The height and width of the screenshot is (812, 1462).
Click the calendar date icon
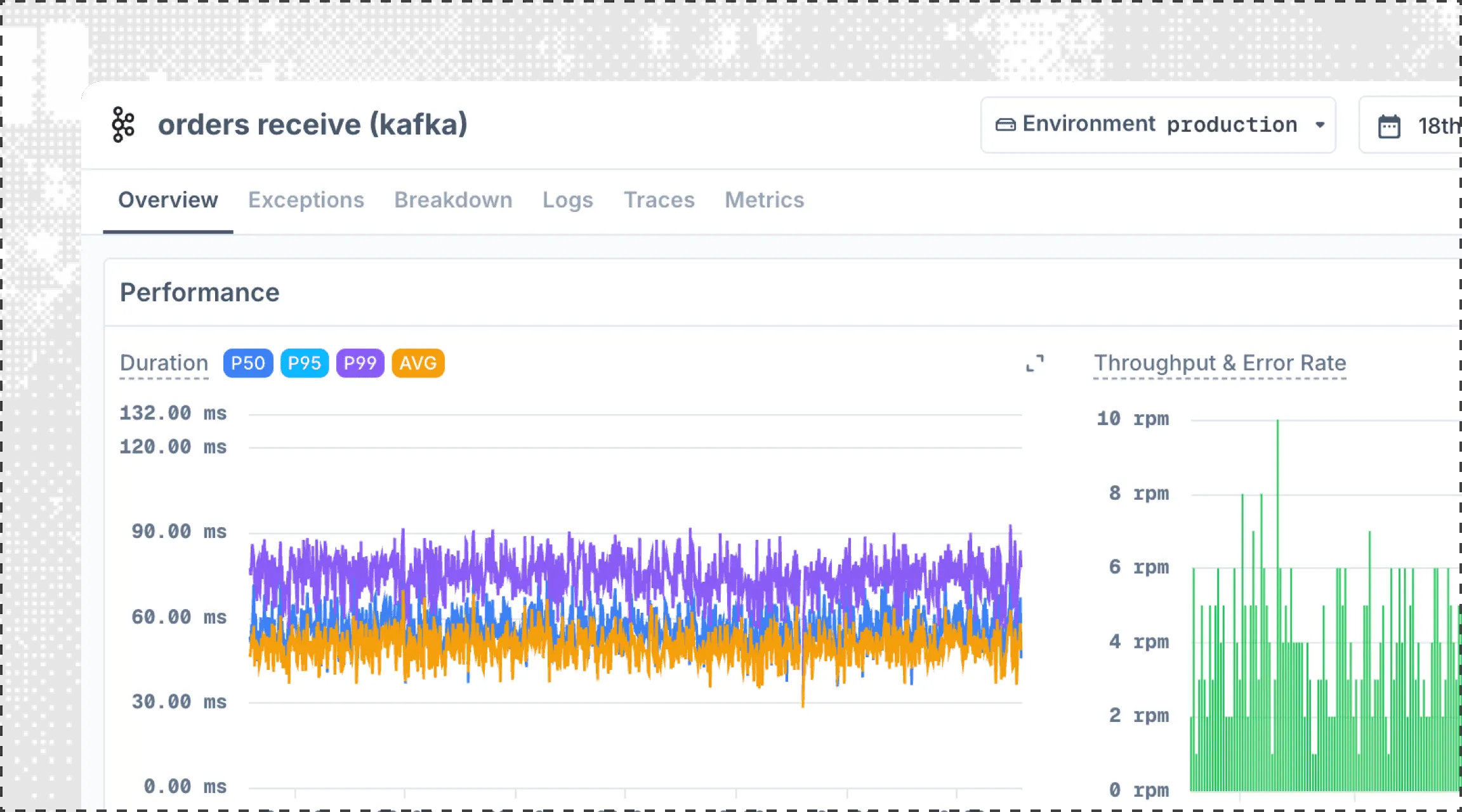[1389, 126]
